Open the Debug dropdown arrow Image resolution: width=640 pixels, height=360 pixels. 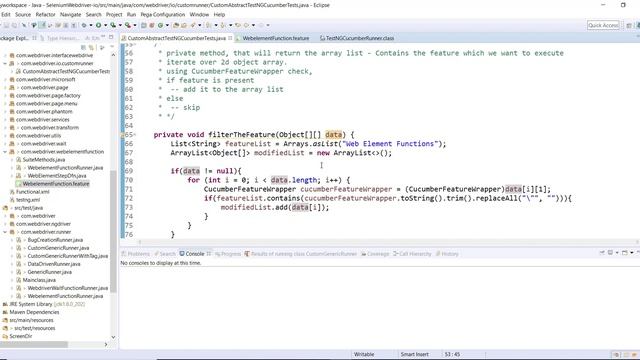click(x=91, y=25)
